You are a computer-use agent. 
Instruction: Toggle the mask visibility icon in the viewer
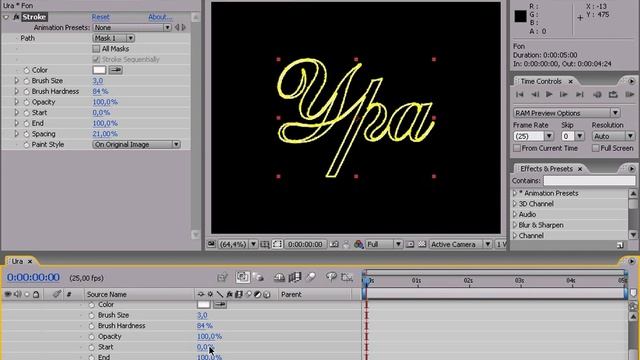pos(278,244)
